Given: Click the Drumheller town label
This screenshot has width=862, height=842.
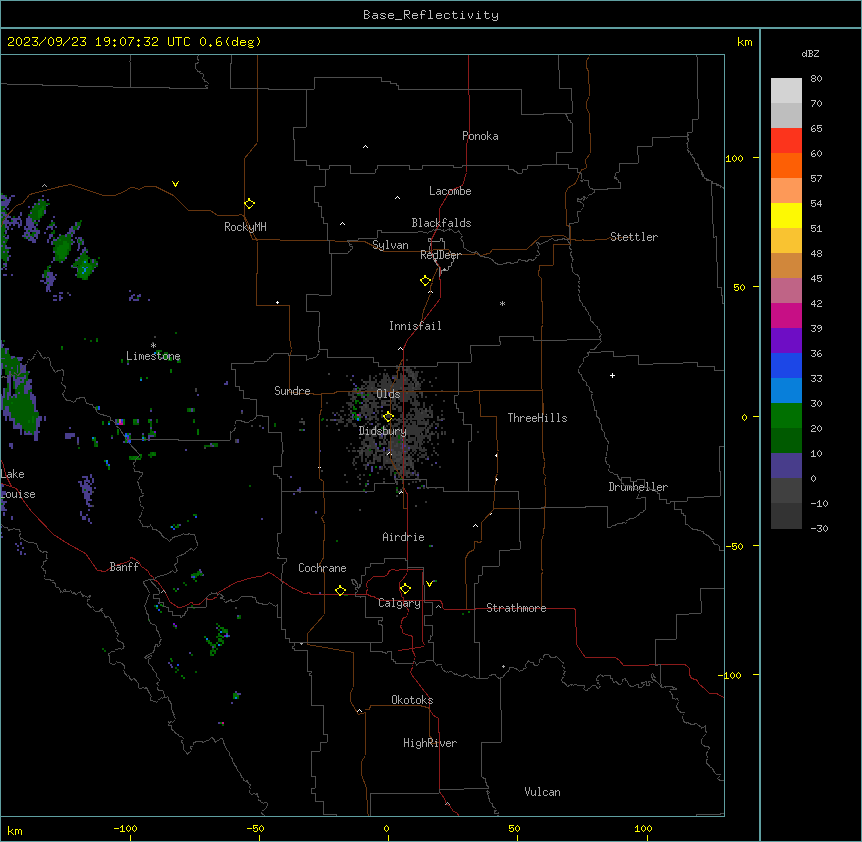Looking at the screenshot, I should click(x=638, y=487).
